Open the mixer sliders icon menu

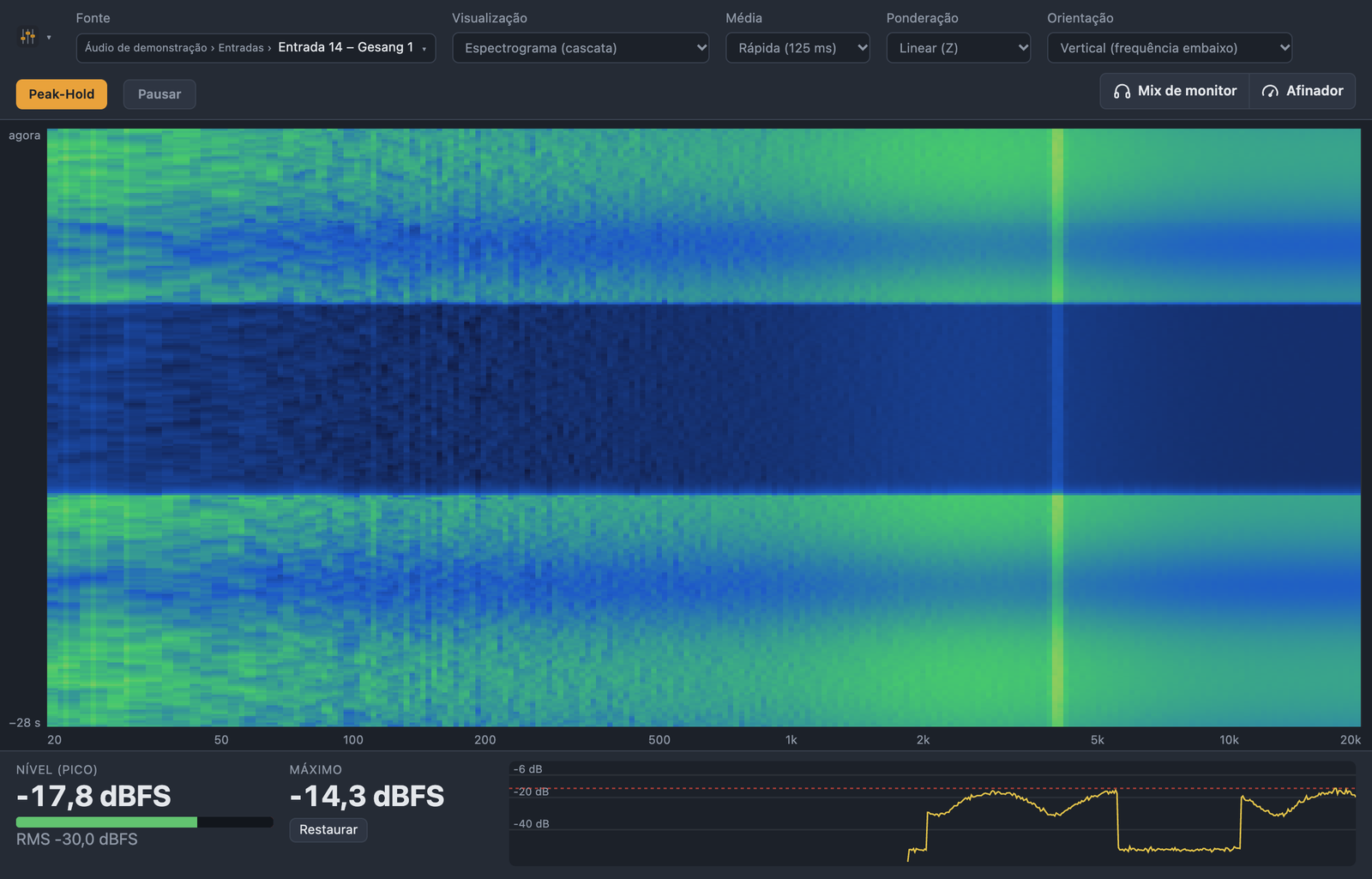click(x=28, y=37)
